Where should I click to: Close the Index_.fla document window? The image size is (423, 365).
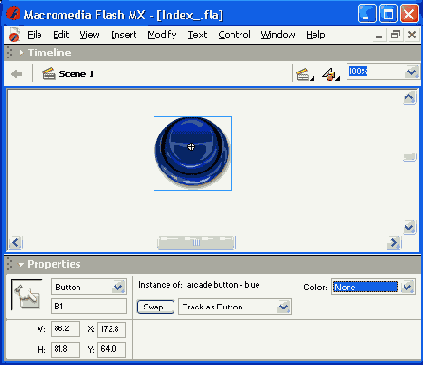coord(412,35)
